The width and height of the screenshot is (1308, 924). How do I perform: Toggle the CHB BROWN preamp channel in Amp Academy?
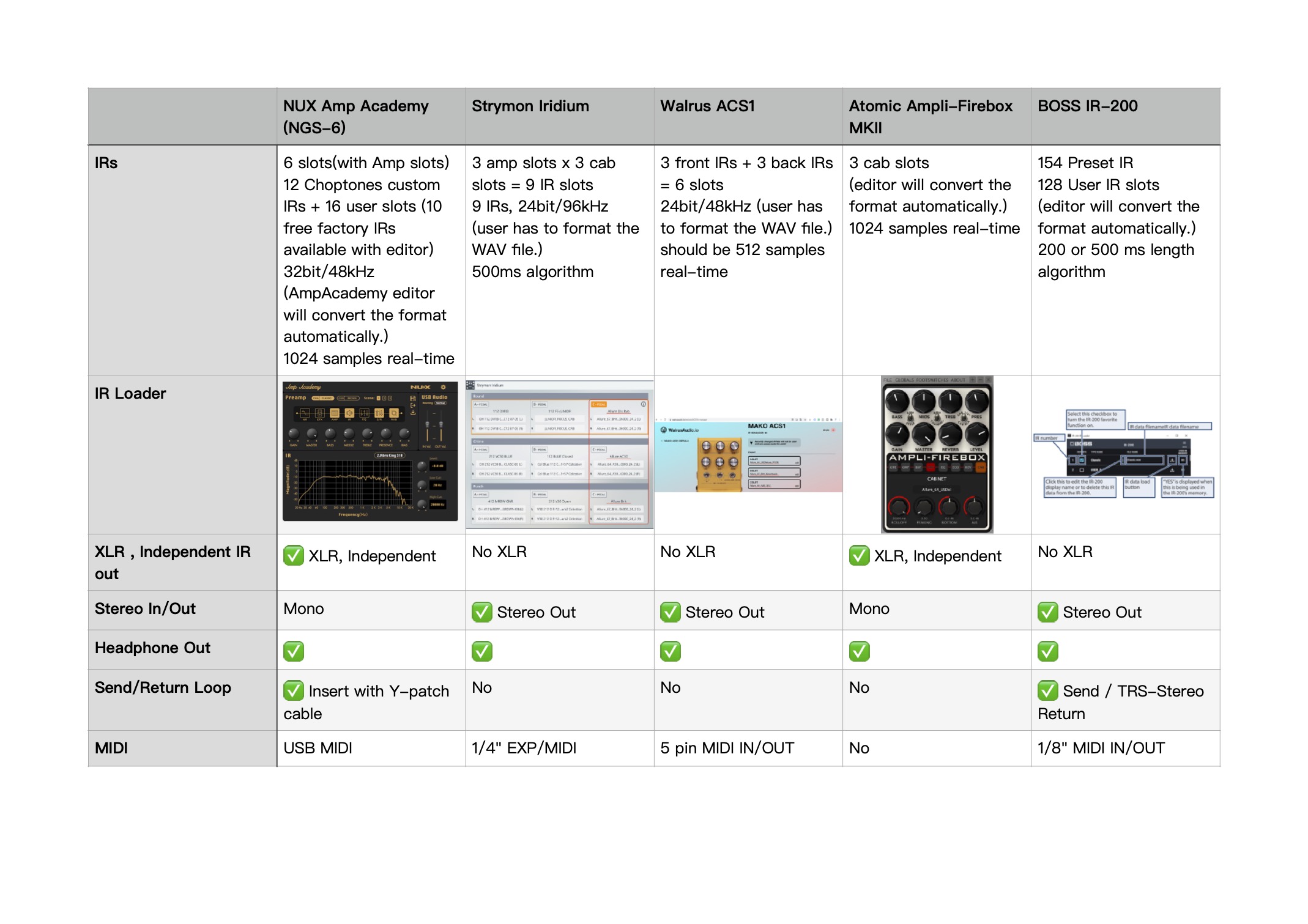pos(348,398)
